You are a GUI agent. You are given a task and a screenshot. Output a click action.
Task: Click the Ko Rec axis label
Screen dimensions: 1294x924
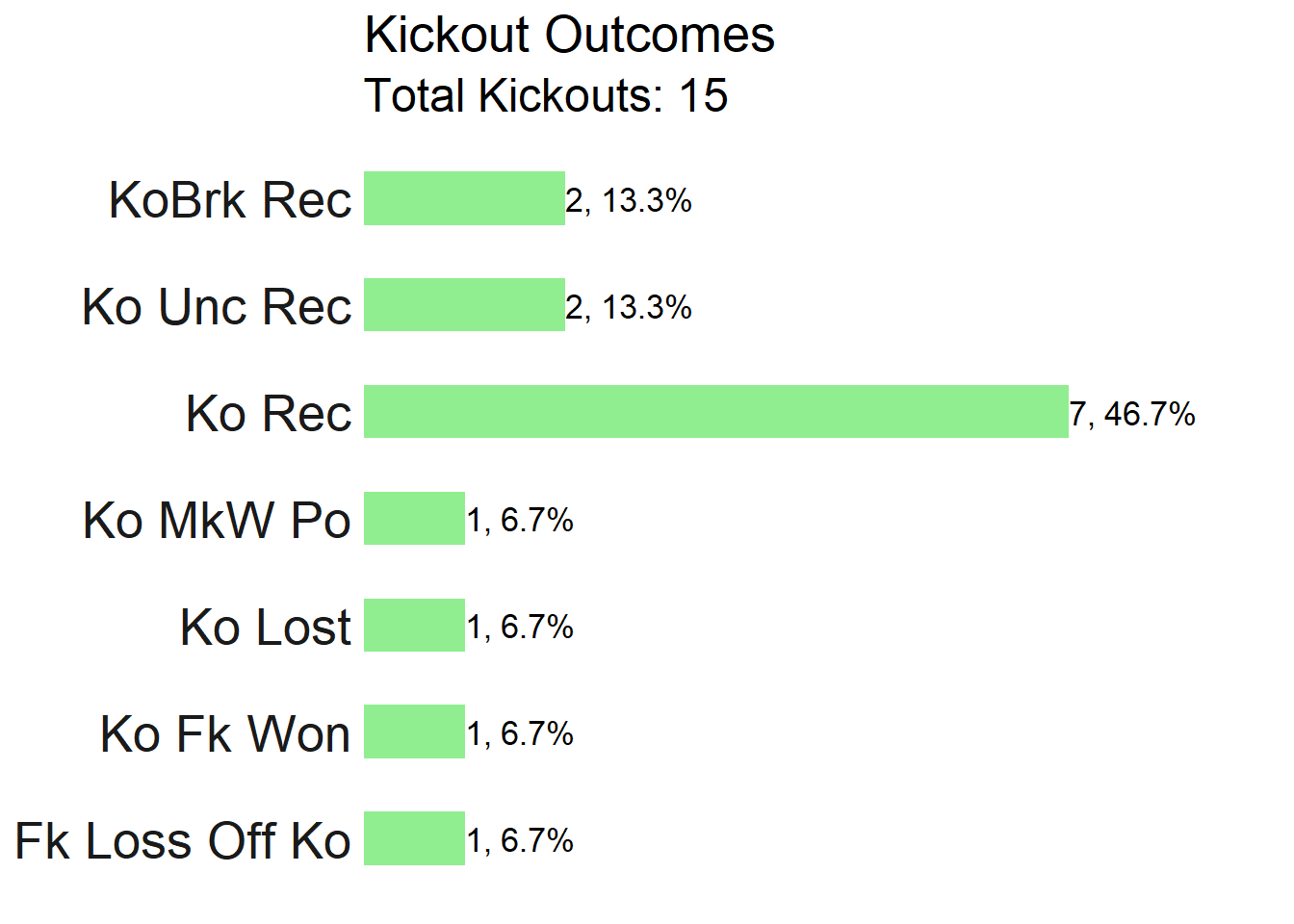point(269,414)
